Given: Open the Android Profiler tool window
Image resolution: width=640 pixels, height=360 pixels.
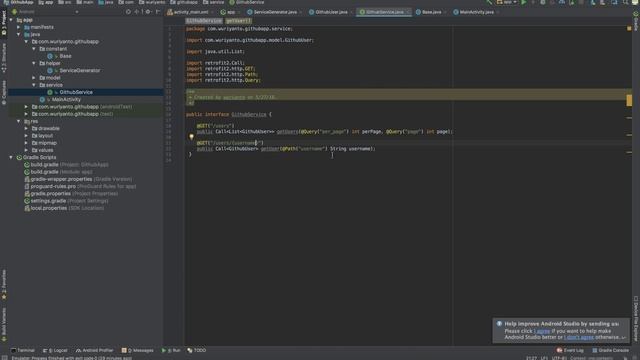Looking at the screenshot, I should coord(94,350).
